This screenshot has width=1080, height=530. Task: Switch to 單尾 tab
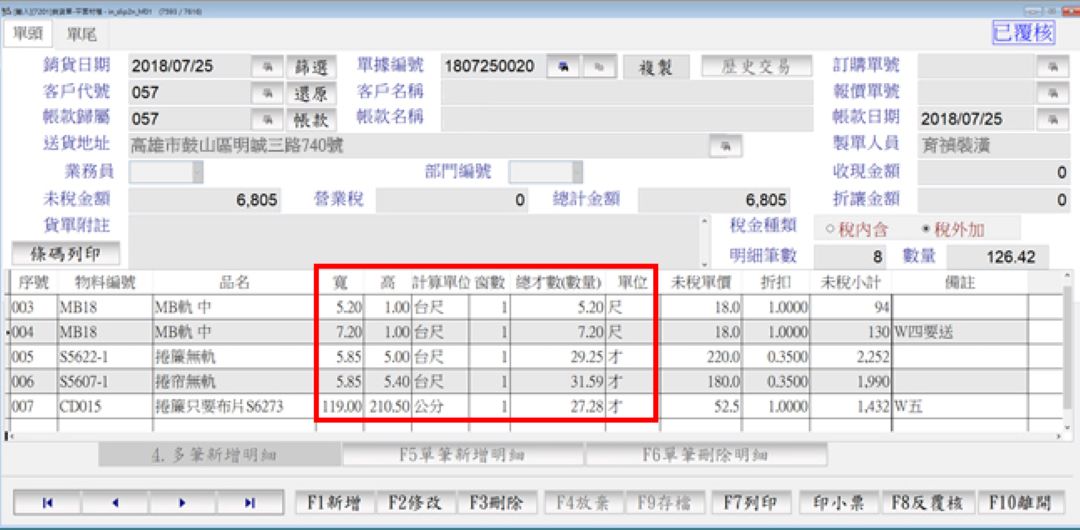click(81, 34)
